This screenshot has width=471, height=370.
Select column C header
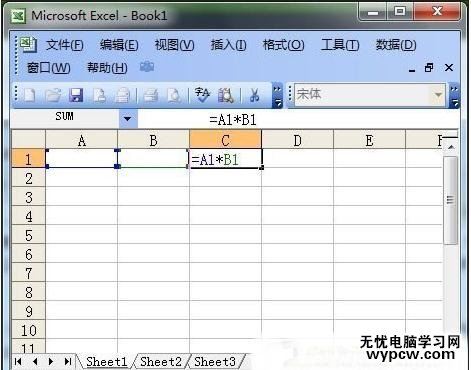click(226, 140)
